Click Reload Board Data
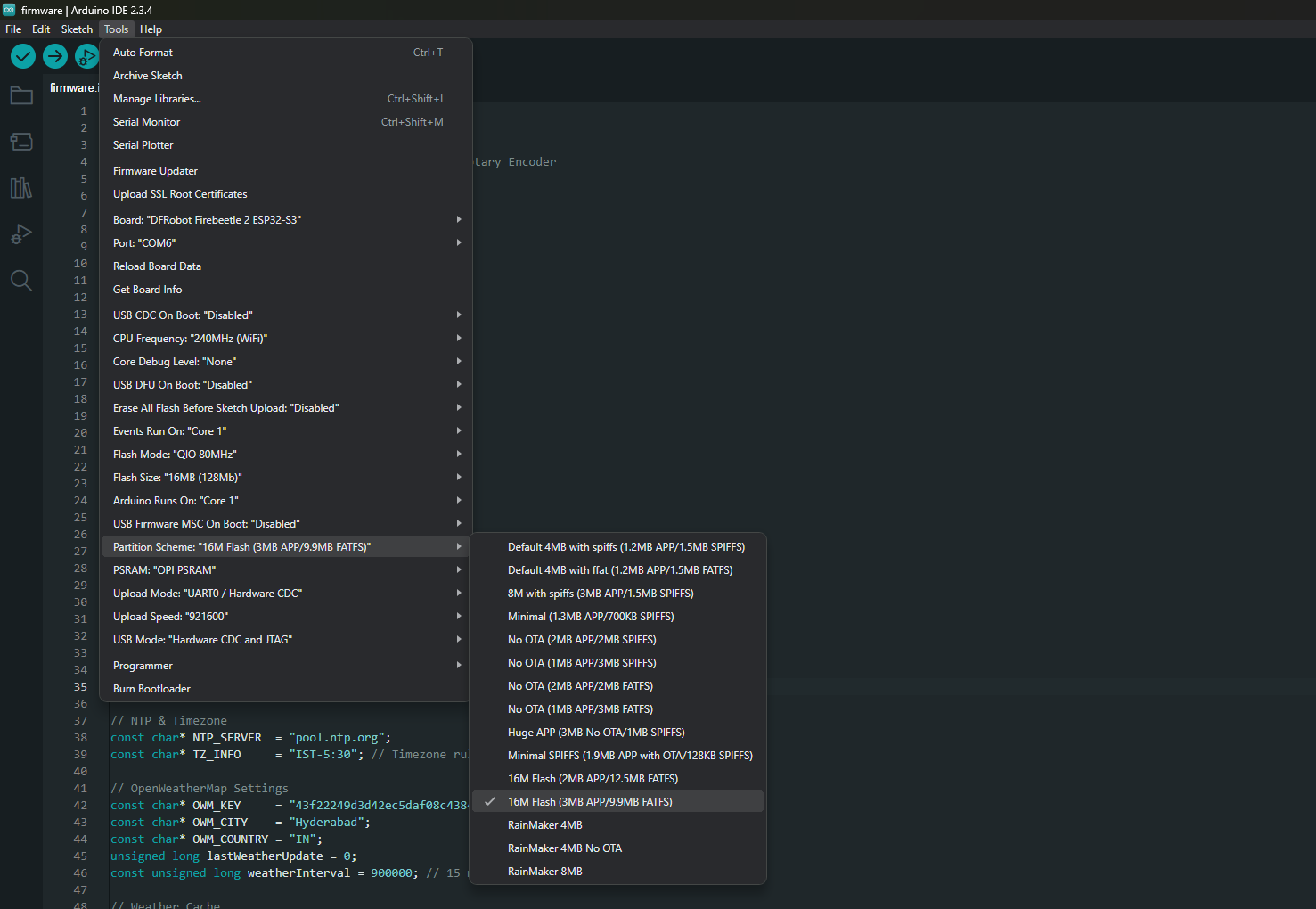 coord(286,266)
